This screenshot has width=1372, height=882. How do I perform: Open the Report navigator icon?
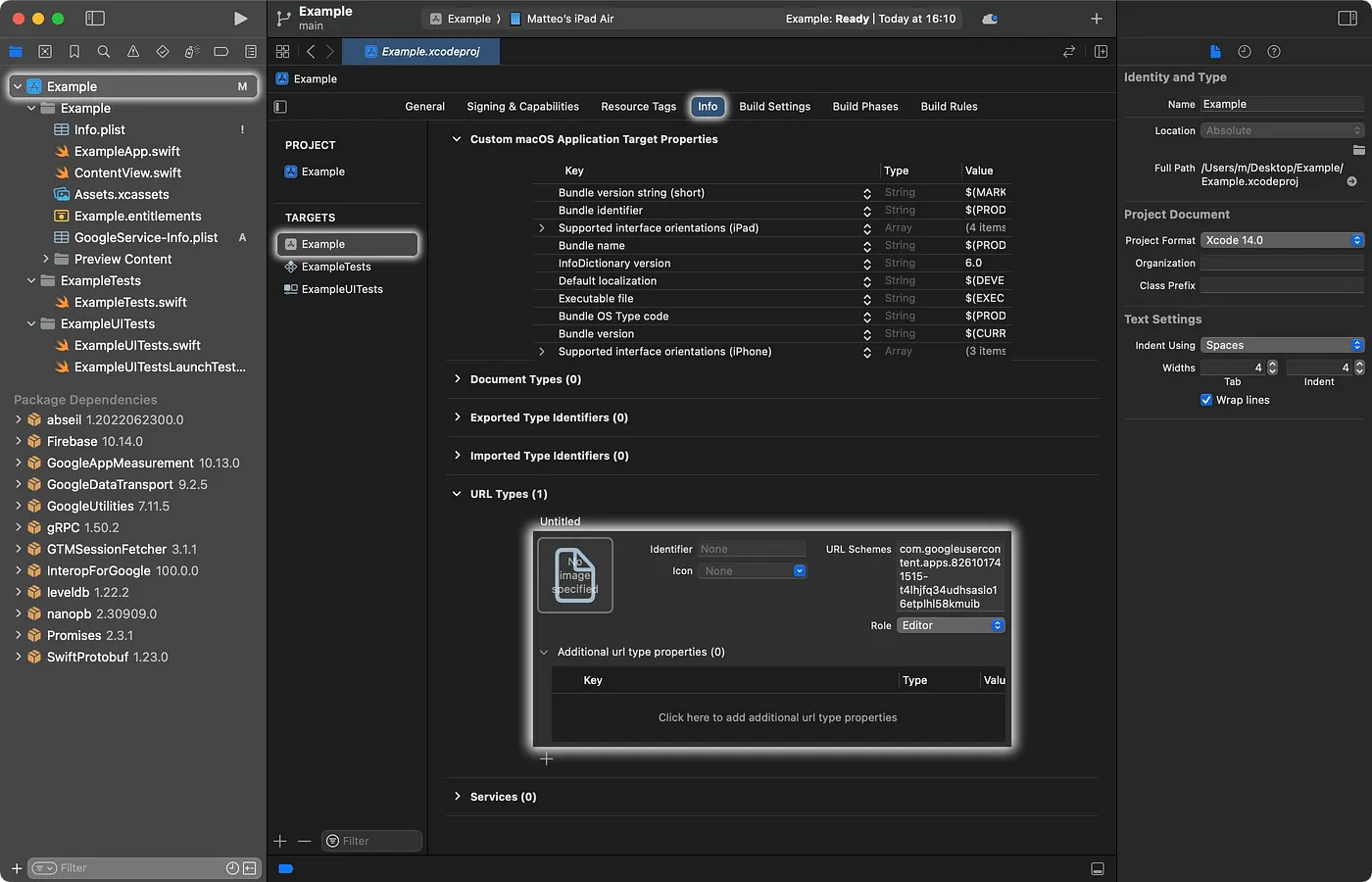pyautogui.click(x=251, y=51)
